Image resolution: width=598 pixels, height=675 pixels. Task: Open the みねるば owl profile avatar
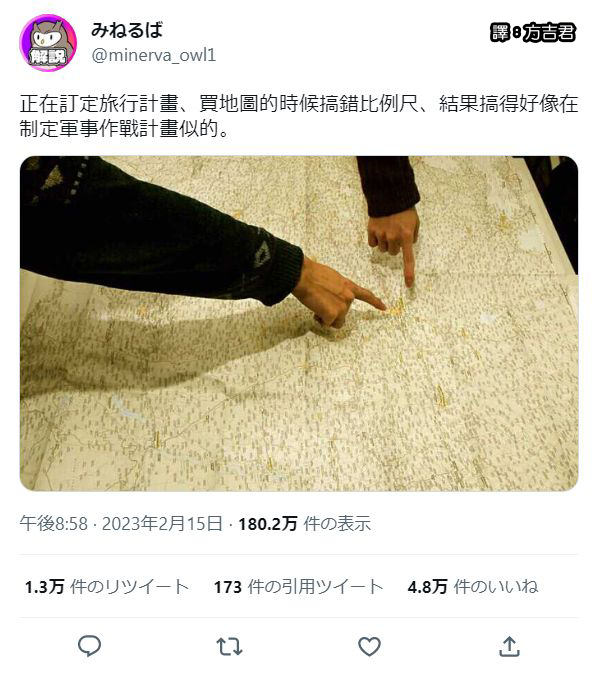pos(48,43)
